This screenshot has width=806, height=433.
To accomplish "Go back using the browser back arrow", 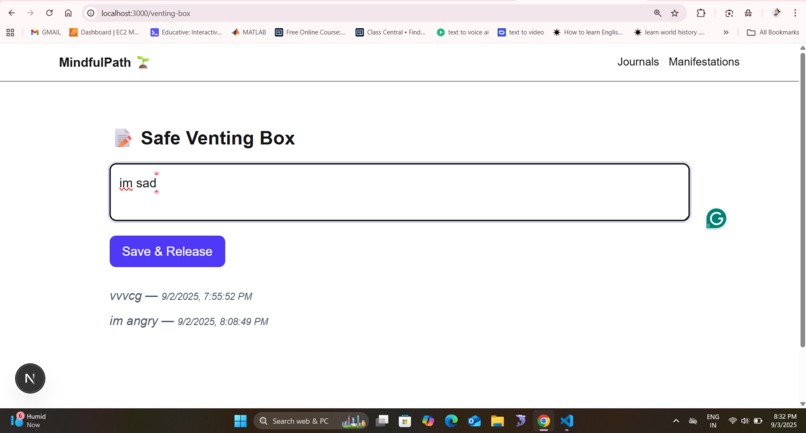I will [11, 13].
